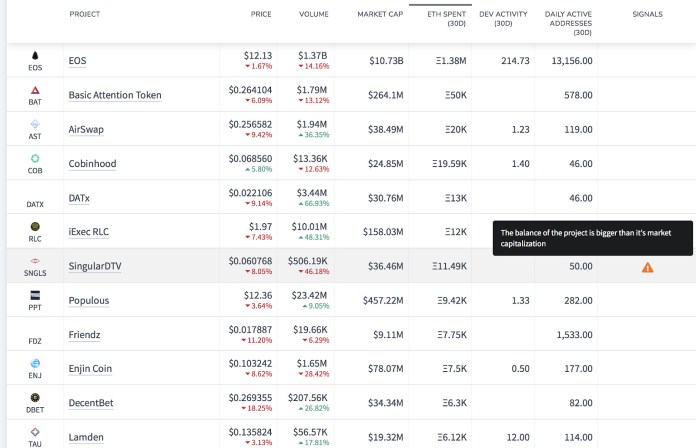
Task: Sort table by Volume column header
Action: tap(314, 14)
